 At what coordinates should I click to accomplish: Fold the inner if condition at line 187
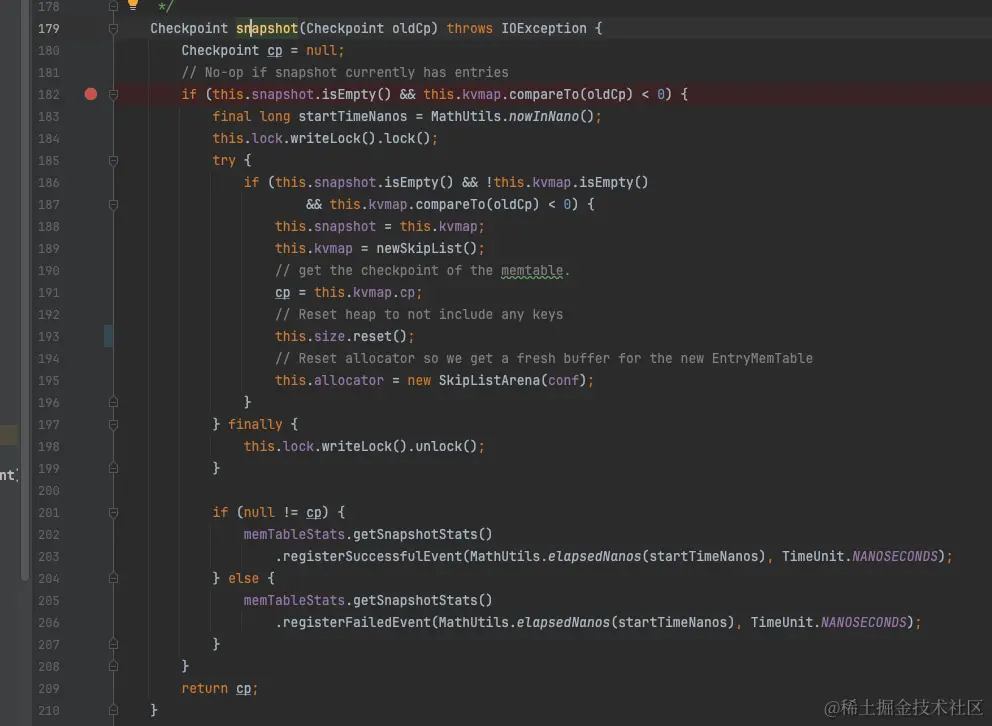tap(113, 204)
